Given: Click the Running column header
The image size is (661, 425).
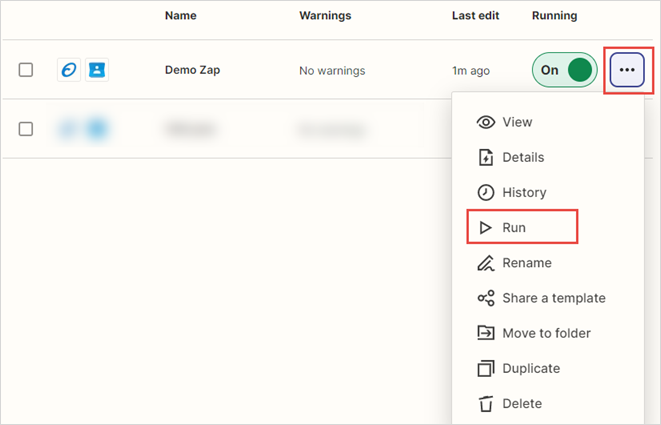Looking at the screenshot, I should (554, 16).
